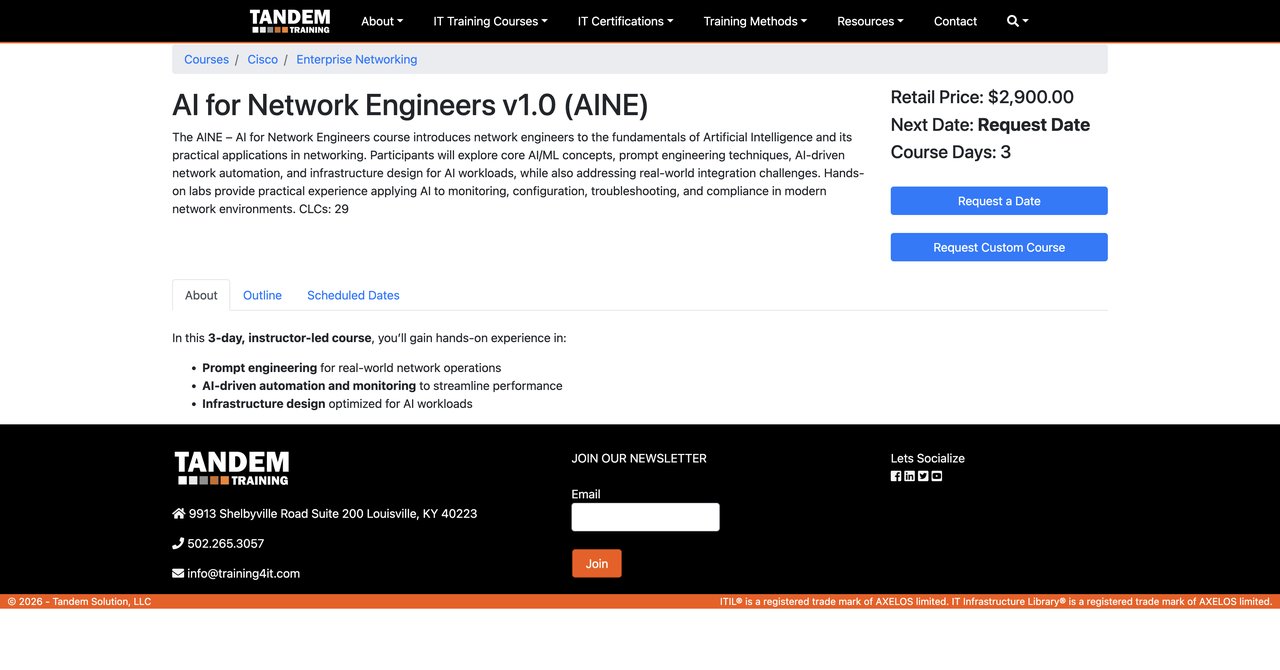Go to Courses breadcrumb link
1280x670 pixels.
pos(206,59)
